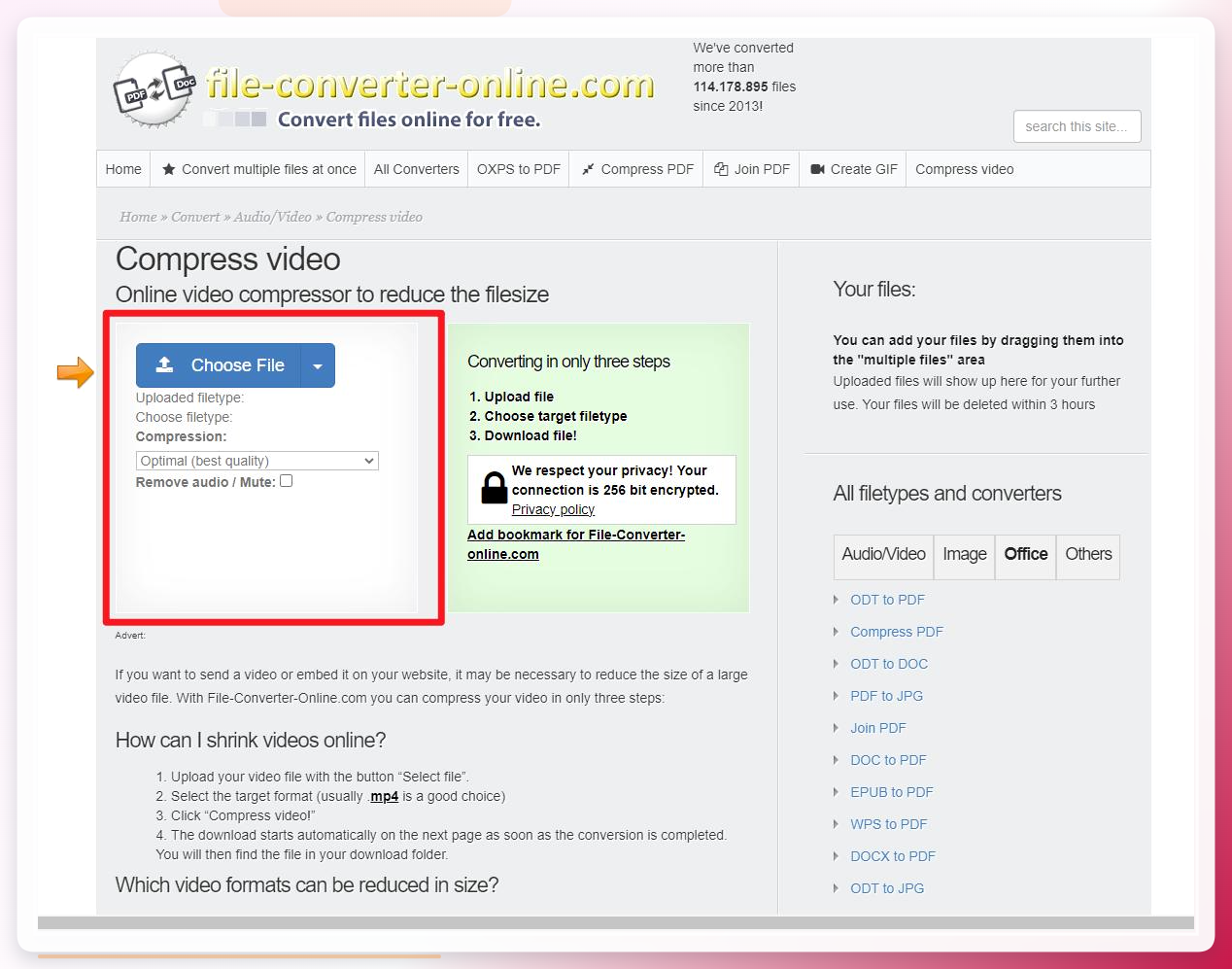Expand the arrow next to ODT to DOC
The height and width of the screenshot is (969, 1232).
click(836, 664)
